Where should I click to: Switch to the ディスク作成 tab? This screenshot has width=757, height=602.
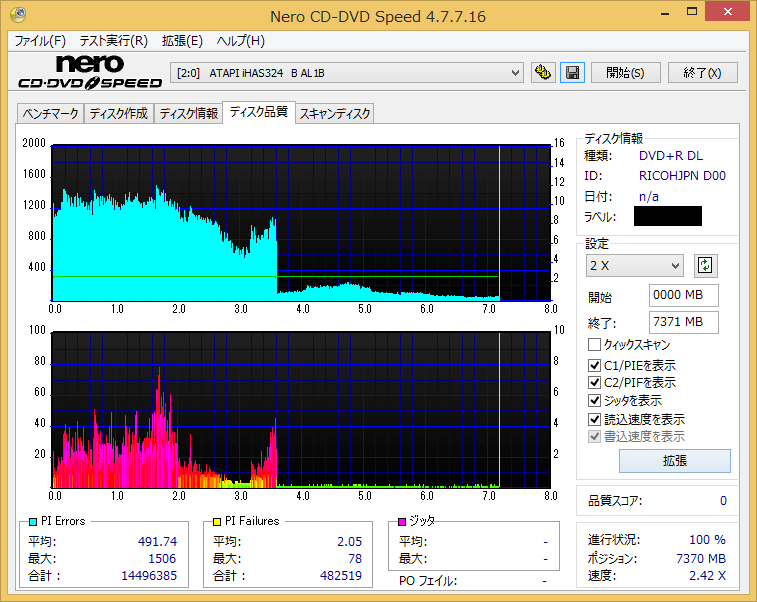119,114
